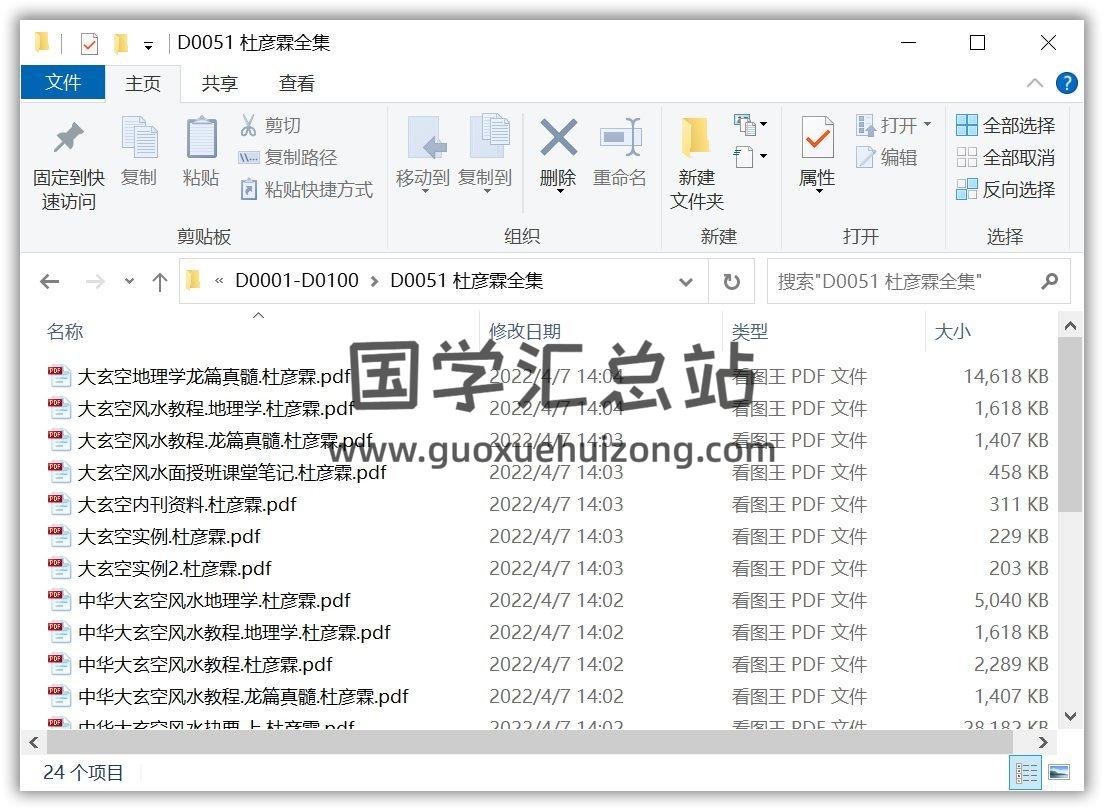The width and height of the screenshot is (1104, 811).
Task: Switch to the 查看 tab
Action: coord(297,84)
